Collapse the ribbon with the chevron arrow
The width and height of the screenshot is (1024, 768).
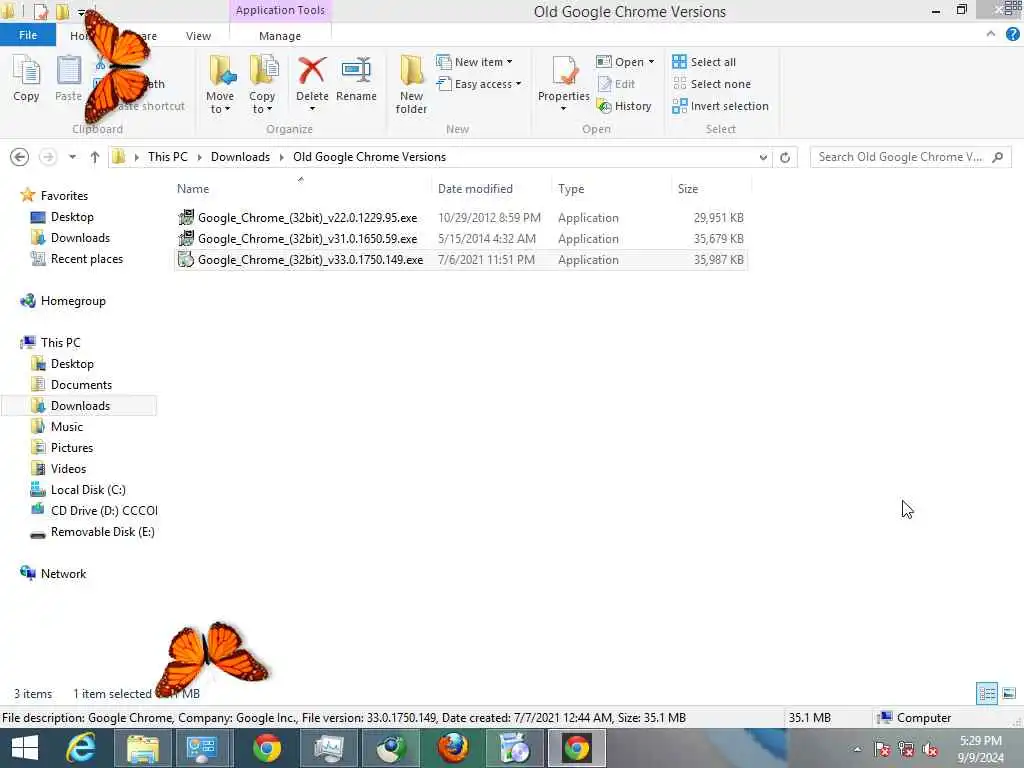click(x=991, y=34)
